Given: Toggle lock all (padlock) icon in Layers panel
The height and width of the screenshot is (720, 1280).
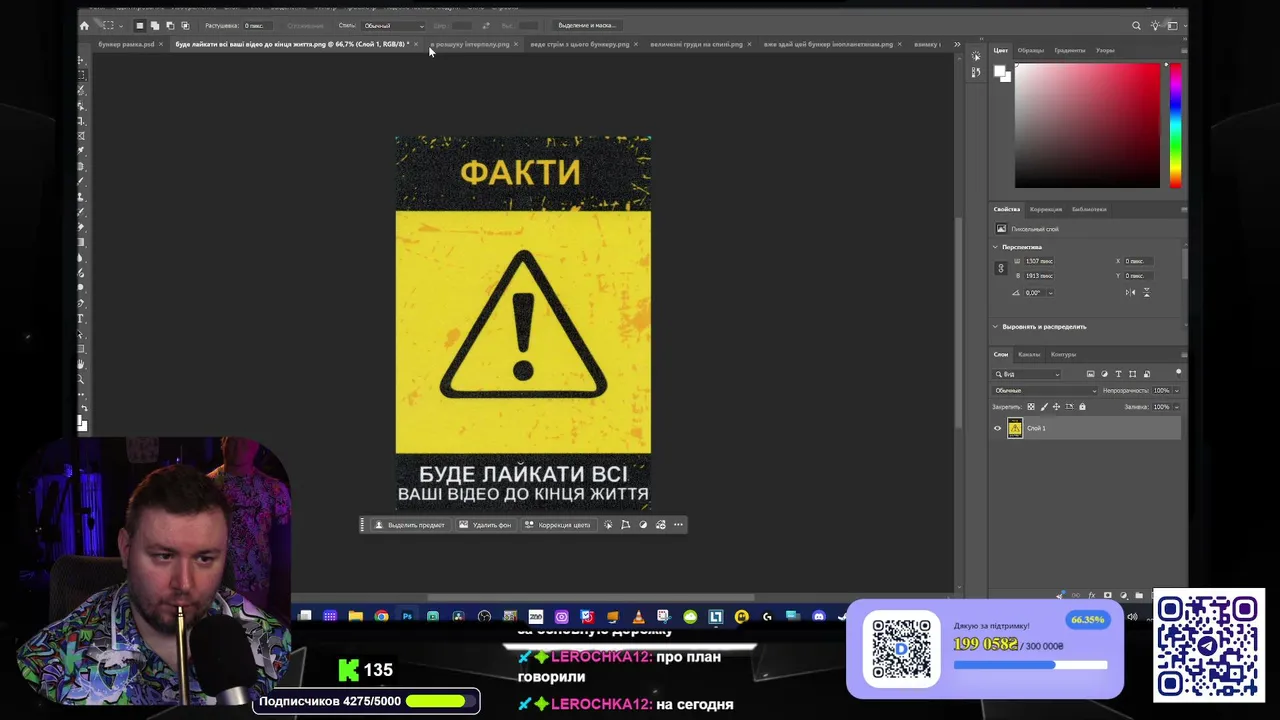Looking at the screenshot, I should click(x=1082, y=407).
